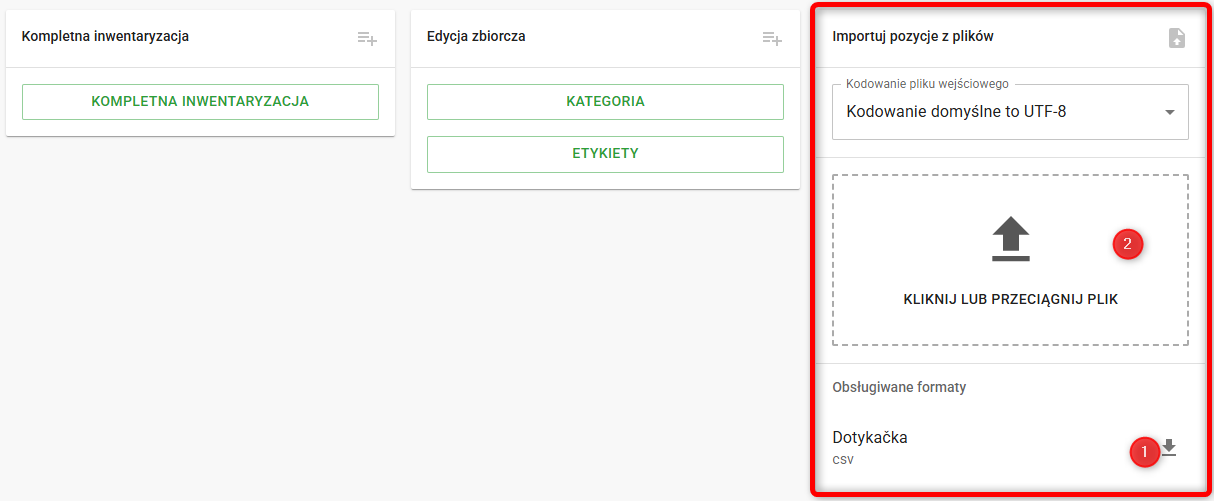
Task: Download the Dotykačka csv template
Action: pyautogui.click(x=1168, y=448)
